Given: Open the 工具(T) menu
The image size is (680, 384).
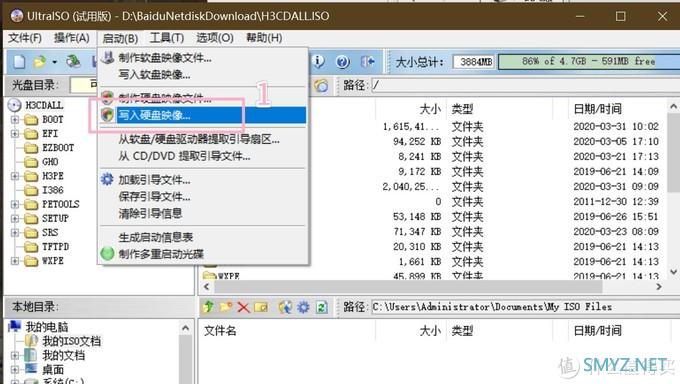Looking at the screenshot, I should pos(167,38).
